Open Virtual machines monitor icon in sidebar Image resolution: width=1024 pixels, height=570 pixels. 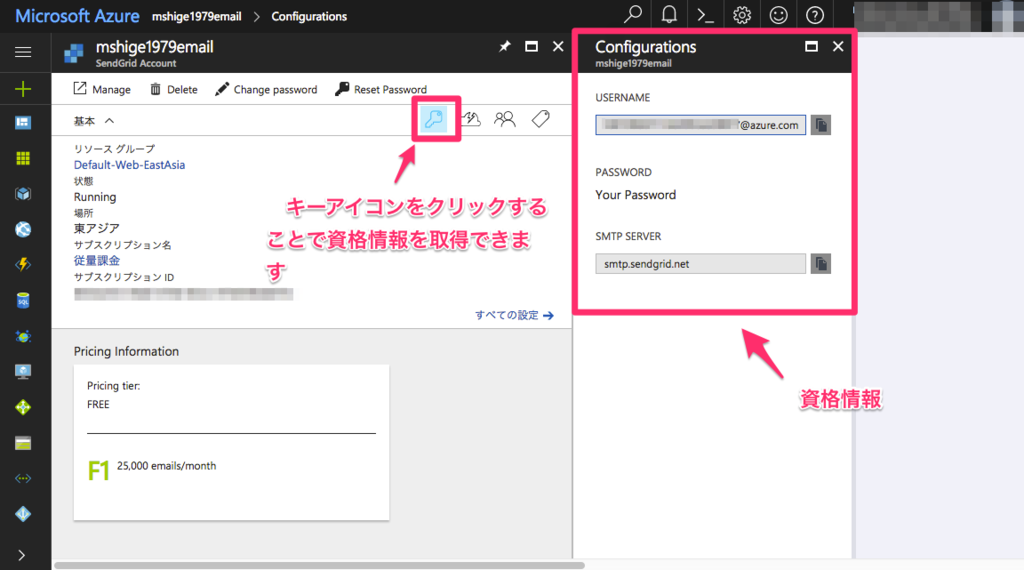23,372
